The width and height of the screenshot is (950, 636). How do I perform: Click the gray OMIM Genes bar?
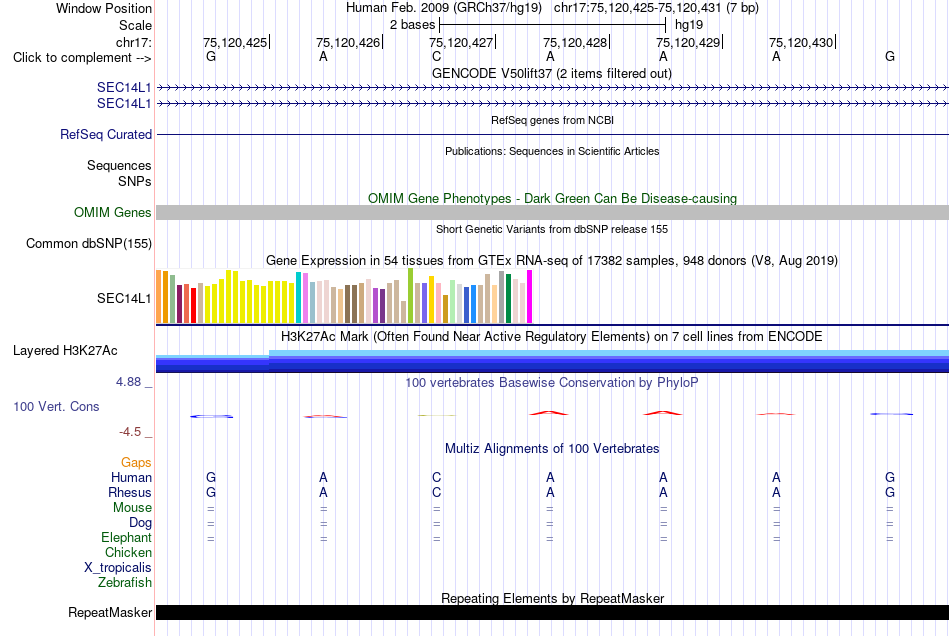[x=552, y=213]
